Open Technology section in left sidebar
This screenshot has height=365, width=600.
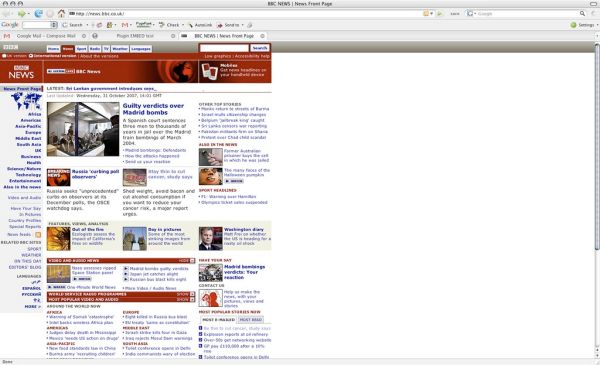tap(28, 174)
